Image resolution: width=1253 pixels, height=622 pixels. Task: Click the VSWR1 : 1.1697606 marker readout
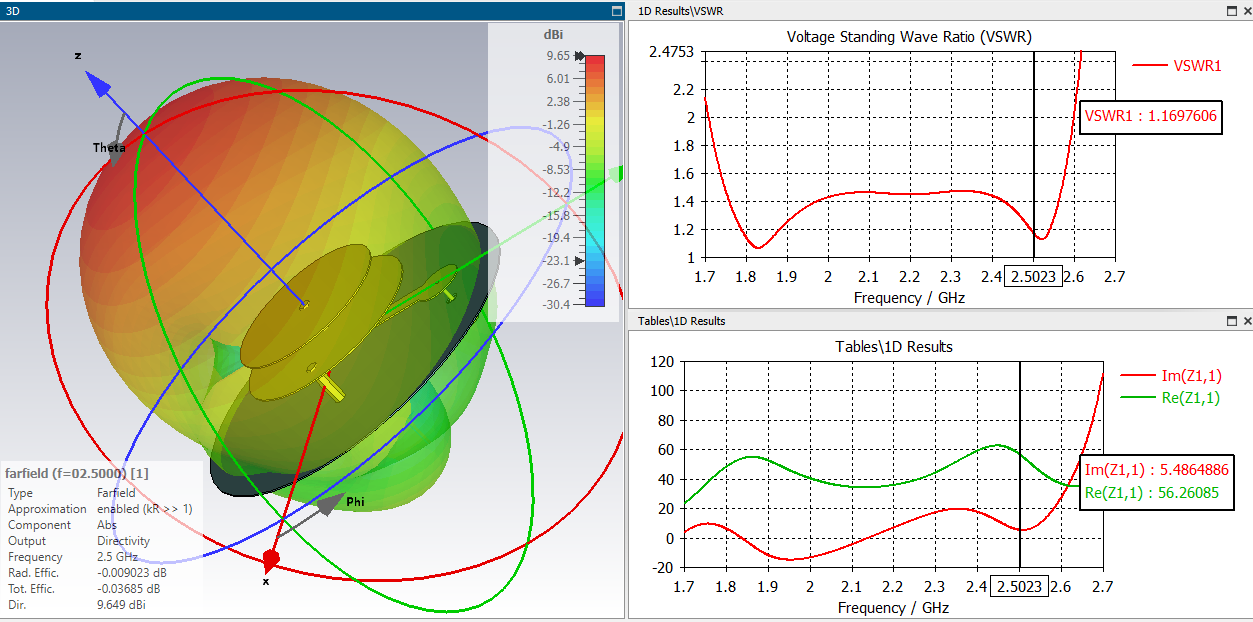tap(1151, 116)
